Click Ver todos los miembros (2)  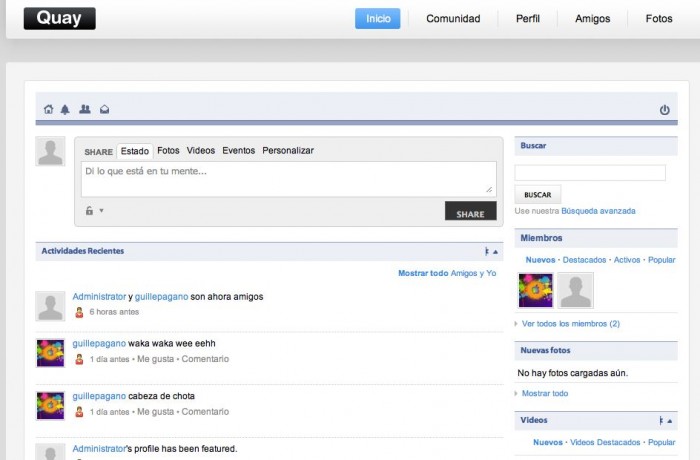tap(571, 324)
